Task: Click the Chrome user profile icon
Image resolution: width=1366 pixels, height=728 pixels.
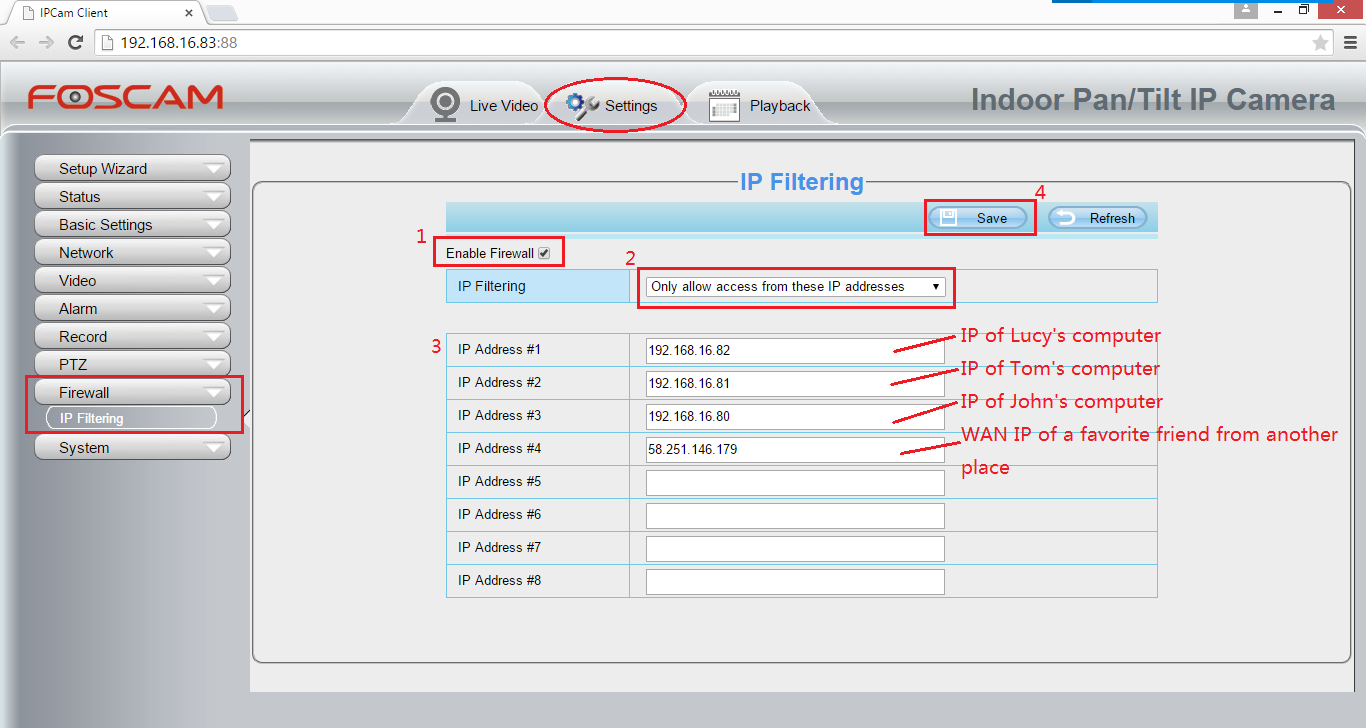Action: click(1245, 10)
